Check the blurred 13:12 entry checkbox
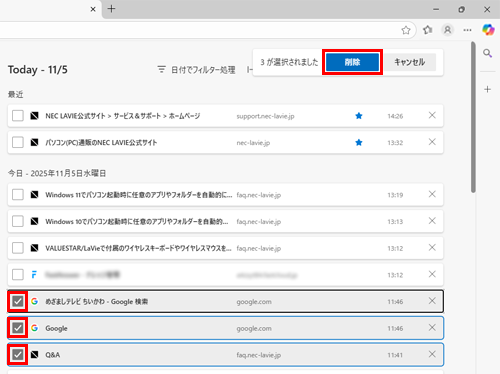The width and height of the screenshot is (500, 374). [x=18, y=275]
